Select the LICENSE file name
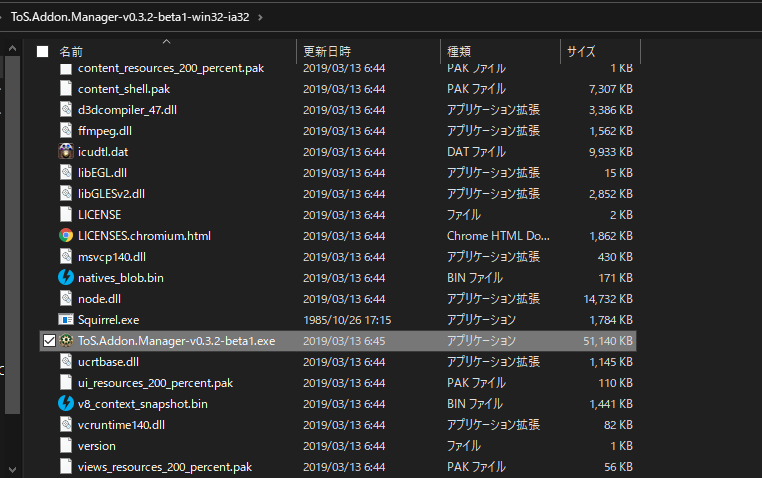762x478 pixels. click(100, 215)
